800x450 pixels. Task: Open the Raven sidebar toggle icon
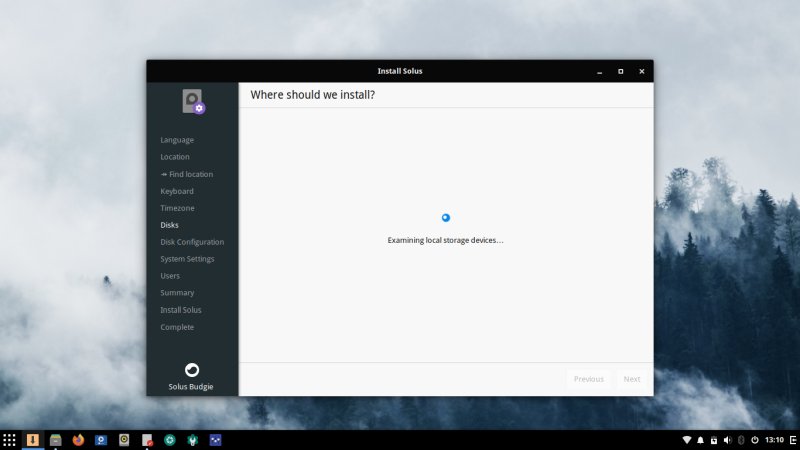click(793, 440)
